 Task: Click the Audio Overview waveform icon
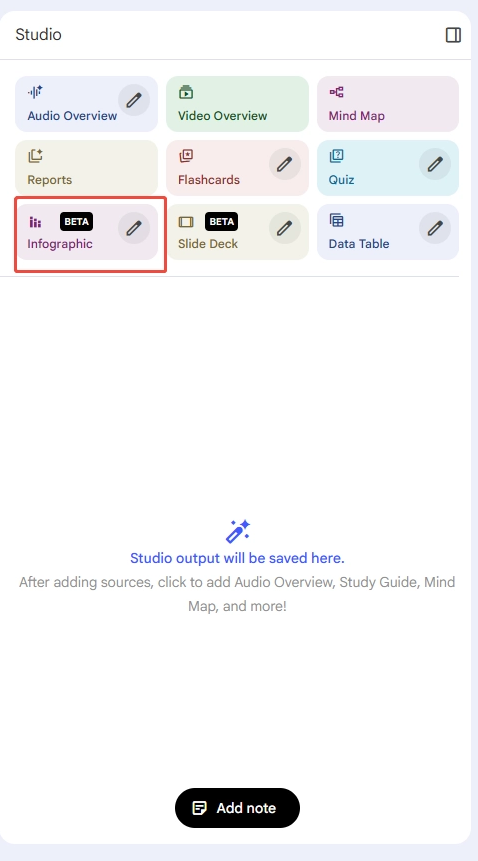point(35,92)
